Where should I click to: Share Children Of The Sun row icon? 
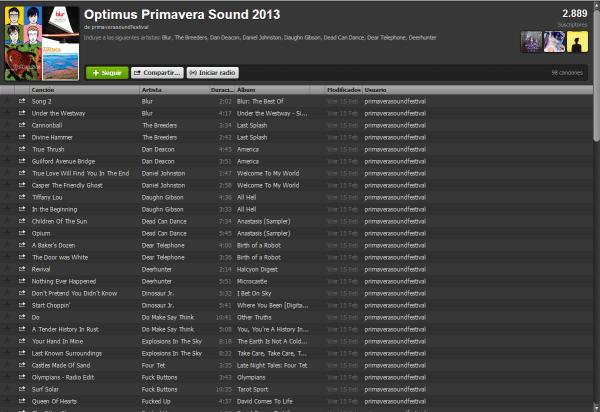[x=22, y=221]
